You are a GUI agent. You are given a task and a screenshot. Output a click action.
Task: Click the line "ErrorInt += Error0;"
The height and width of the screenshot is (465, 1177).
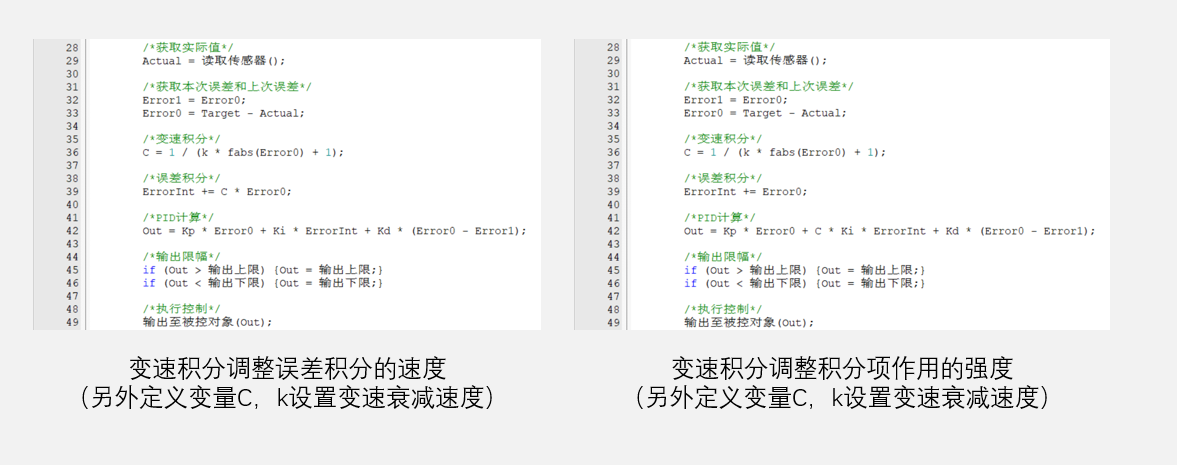click(x=745, y=192)
